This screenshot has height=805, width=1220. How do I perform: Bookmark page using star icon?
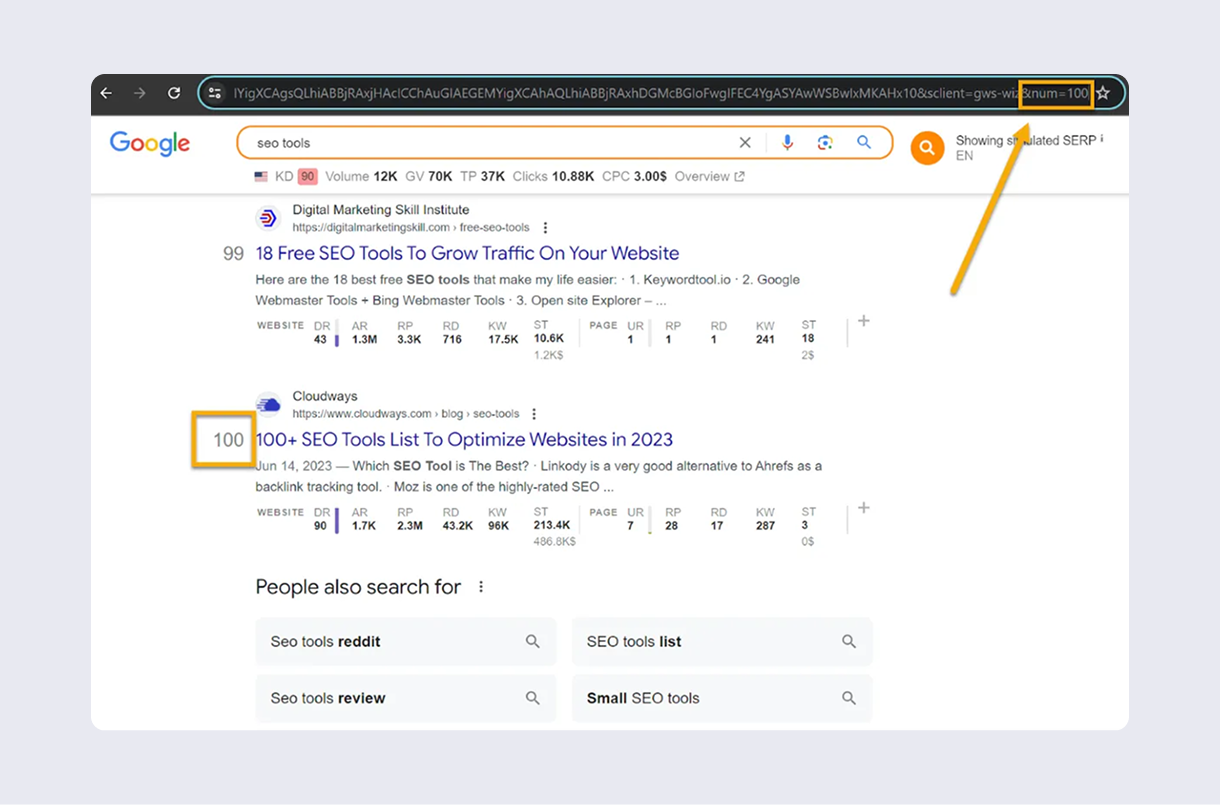pyautogui.click(x=1103, y=93)
